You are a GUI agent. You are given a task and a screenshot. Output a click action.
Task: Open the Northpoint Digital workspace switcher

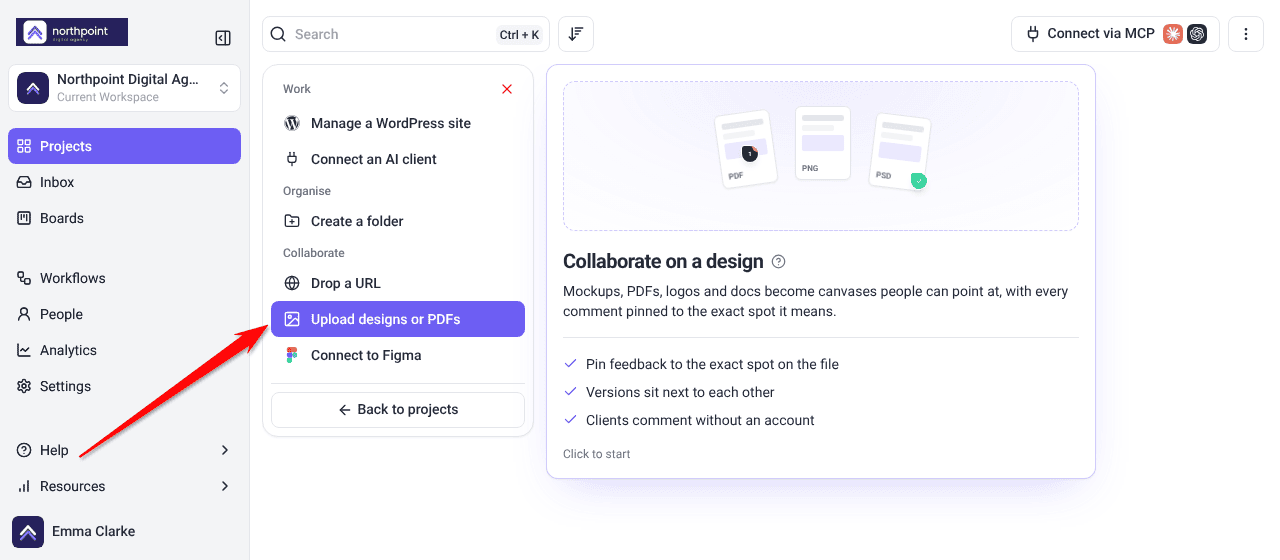[124, 88]
